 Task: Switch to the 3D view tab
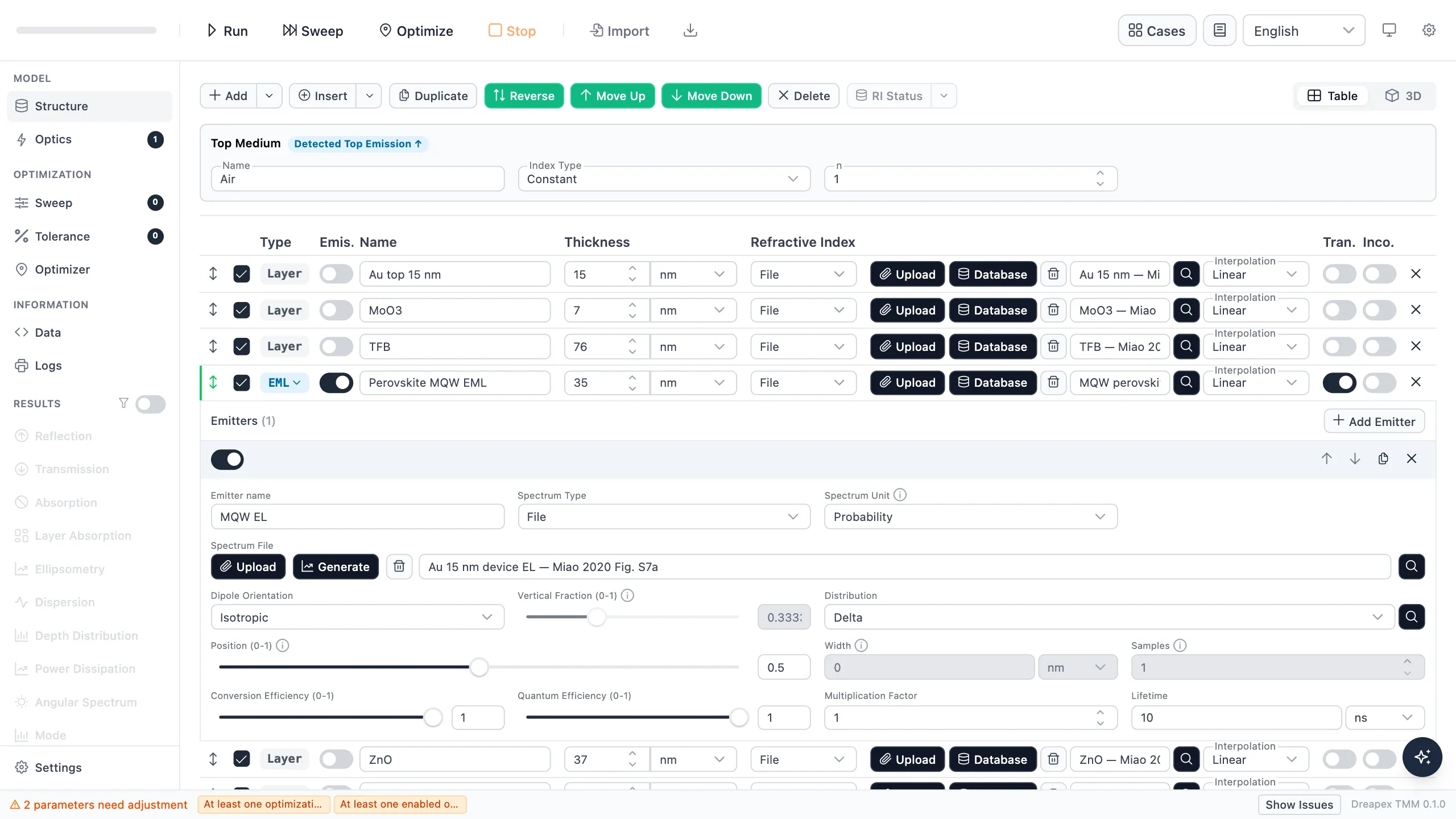click(x=1403, y=96)
